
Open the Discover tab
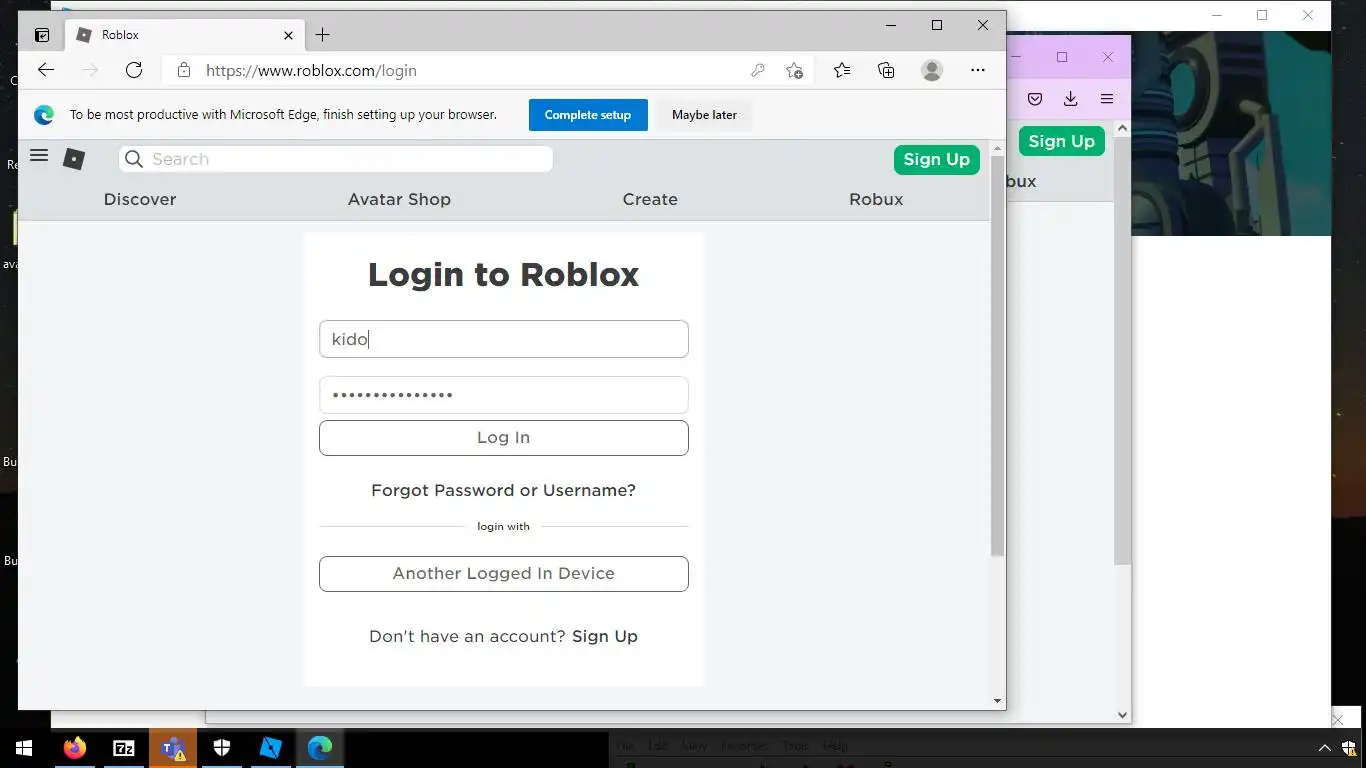[x=140, y=199]
